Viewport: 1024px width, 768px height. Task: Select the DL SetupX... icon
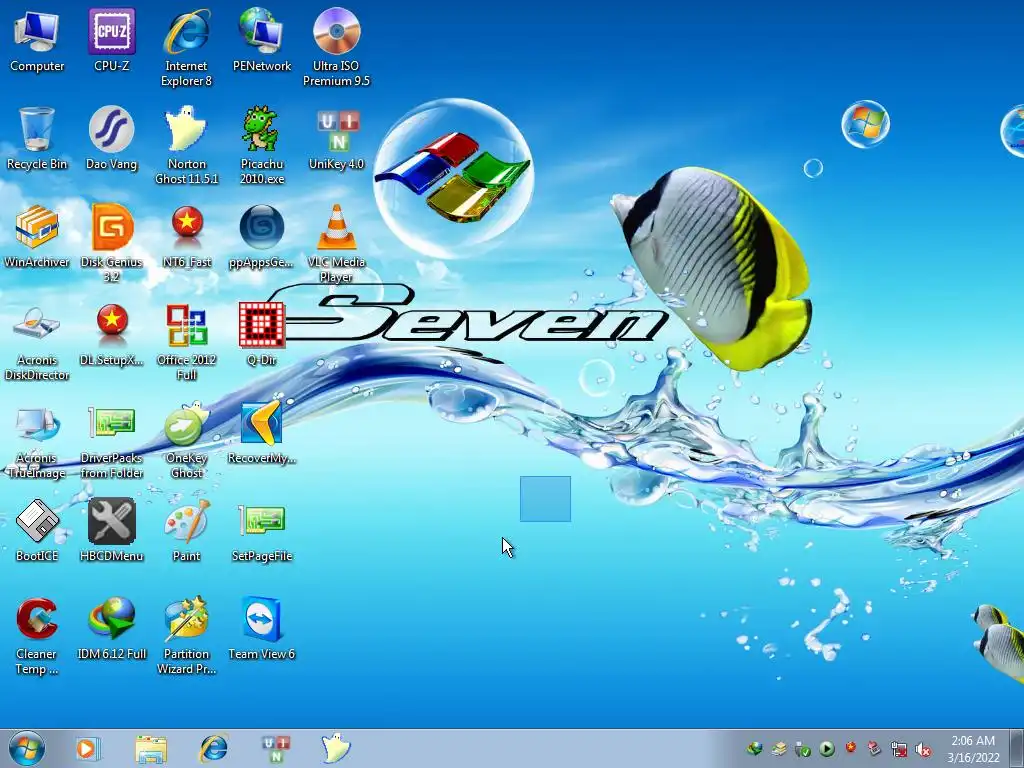(x=112, y=334)
